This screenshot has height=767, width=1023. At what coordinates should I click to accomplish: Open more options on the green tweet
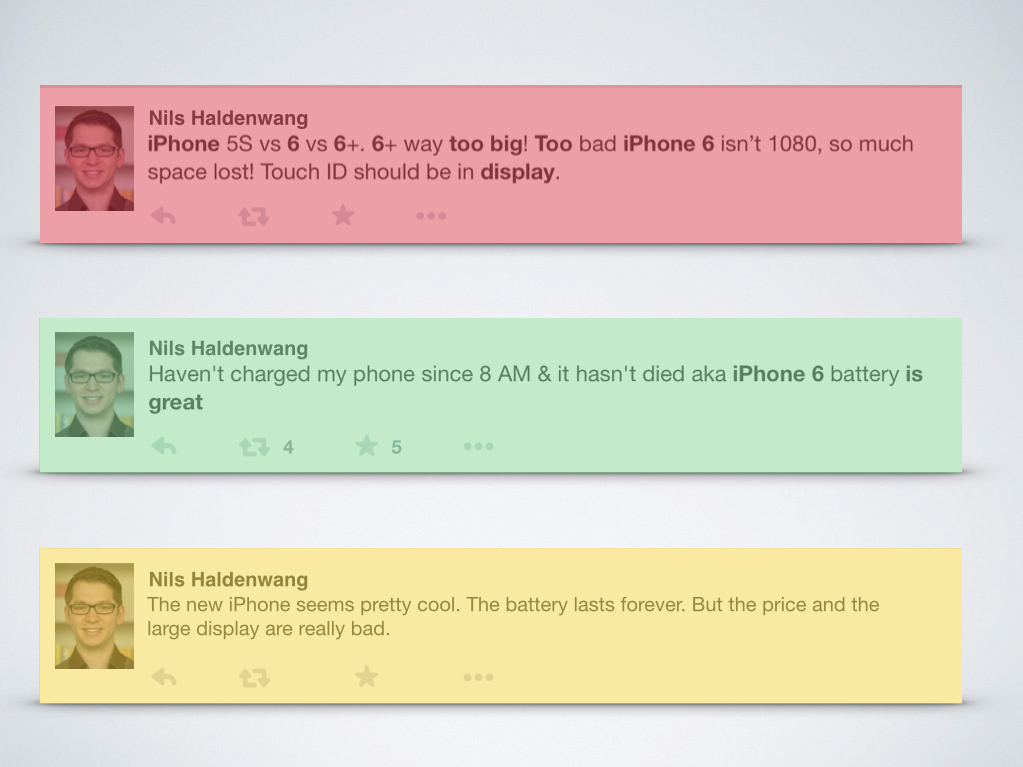[x=478, y=447]
